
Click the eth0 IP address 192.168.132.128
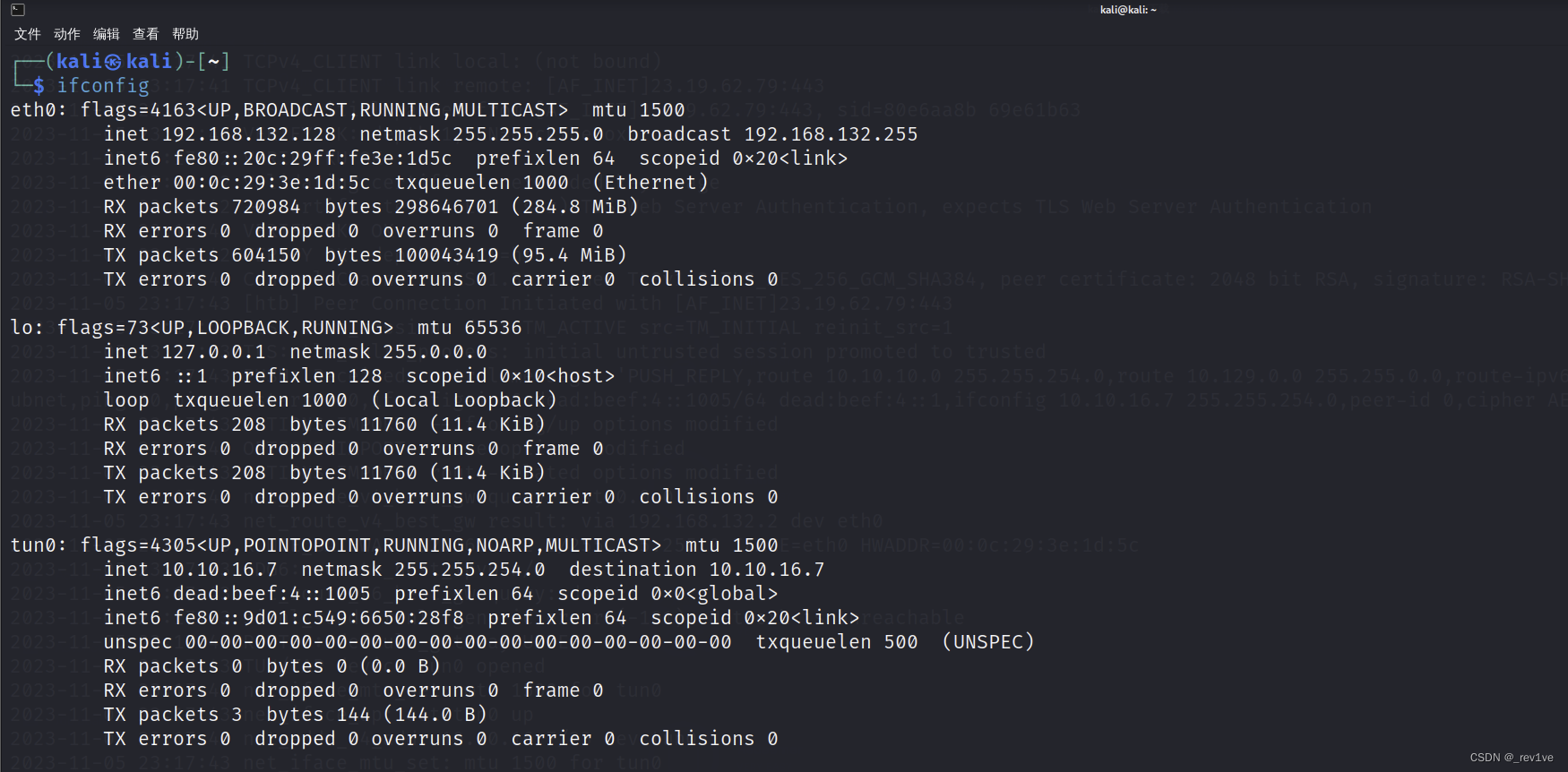point(248,134)
